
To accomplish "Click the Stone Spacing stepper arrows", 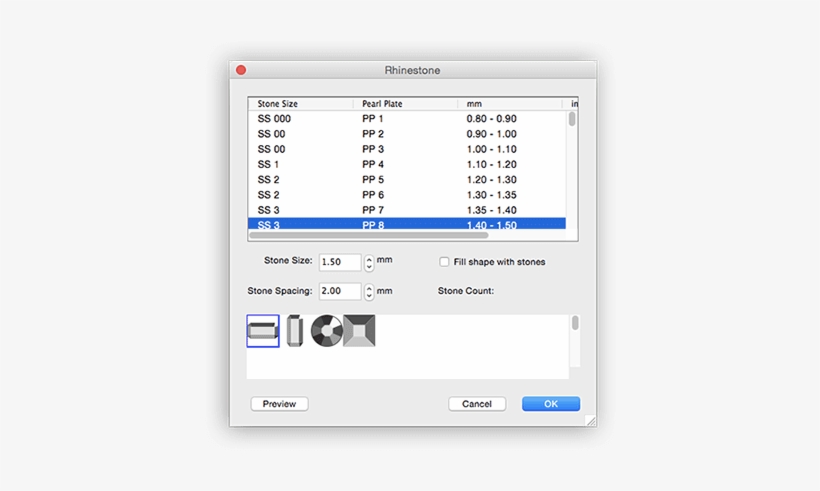I will pos(369,292).
